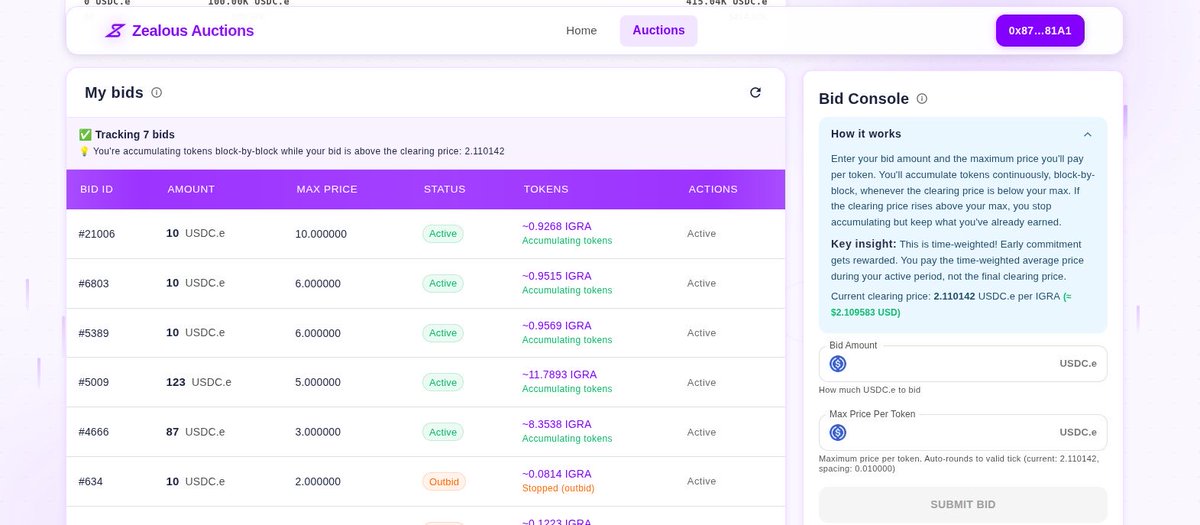Click the Tracking 7 bids status text
The width and height of the screenshot is (1200, 525).
pyautogui.click(x=135, y=134)
